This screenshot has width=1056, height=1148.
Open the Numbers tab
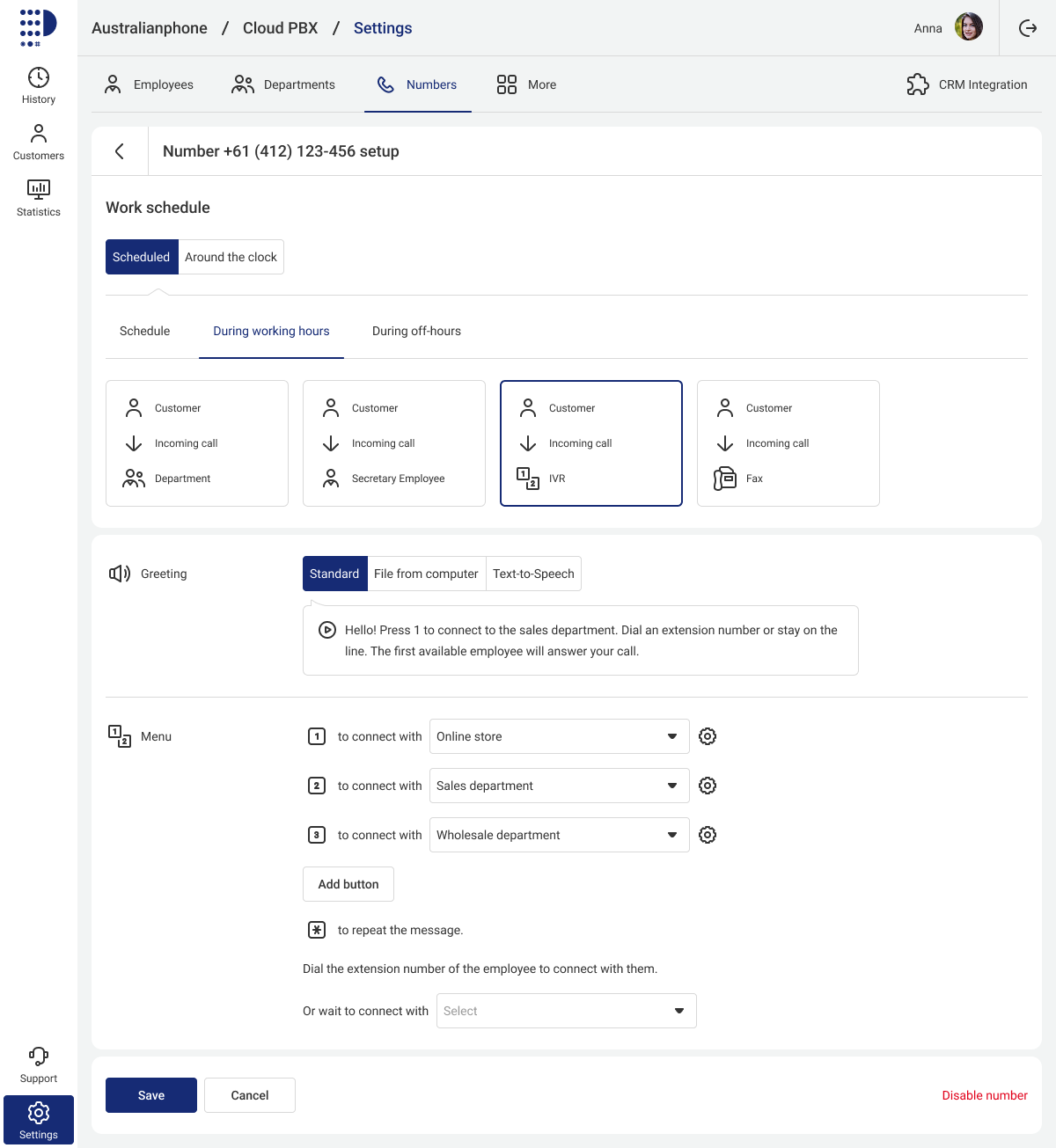[x=418, y=84]
